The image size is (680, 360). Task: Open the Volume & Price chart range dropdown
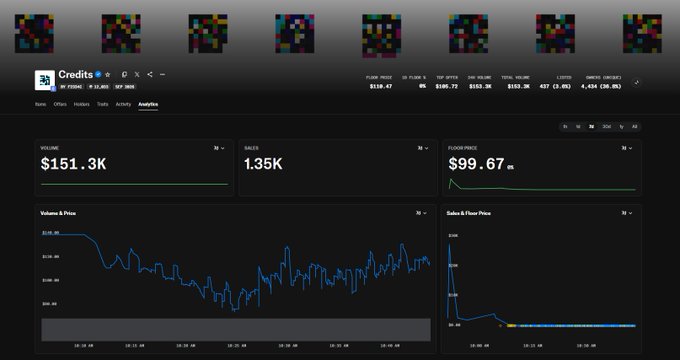coord(421,213)
